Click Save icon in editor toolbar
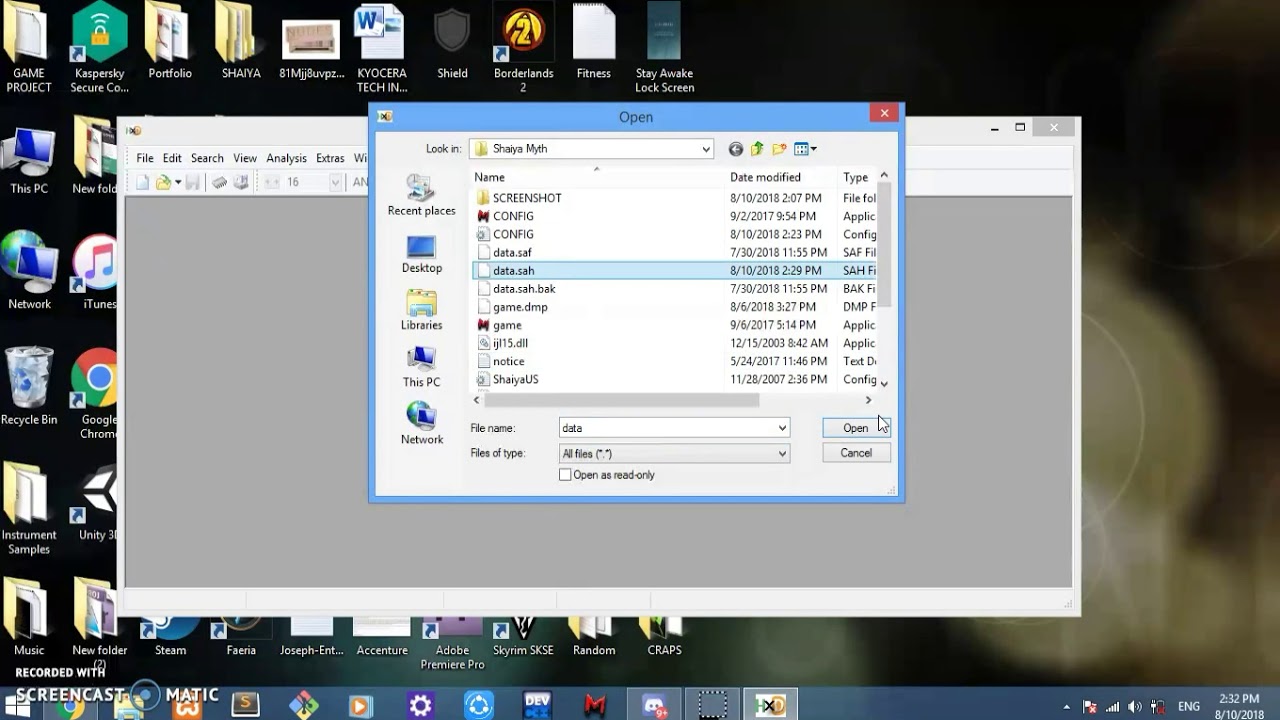Screen dimensions: 1280x720 (192, 182)
